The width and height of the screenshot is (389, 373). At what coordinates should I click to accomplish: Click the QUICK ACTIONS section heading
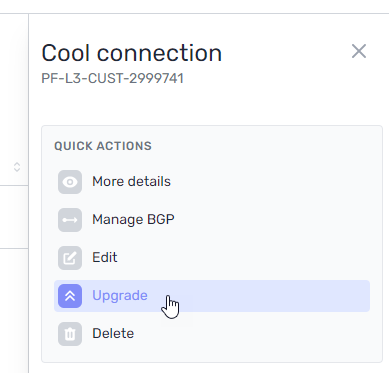tap(103, 146)
